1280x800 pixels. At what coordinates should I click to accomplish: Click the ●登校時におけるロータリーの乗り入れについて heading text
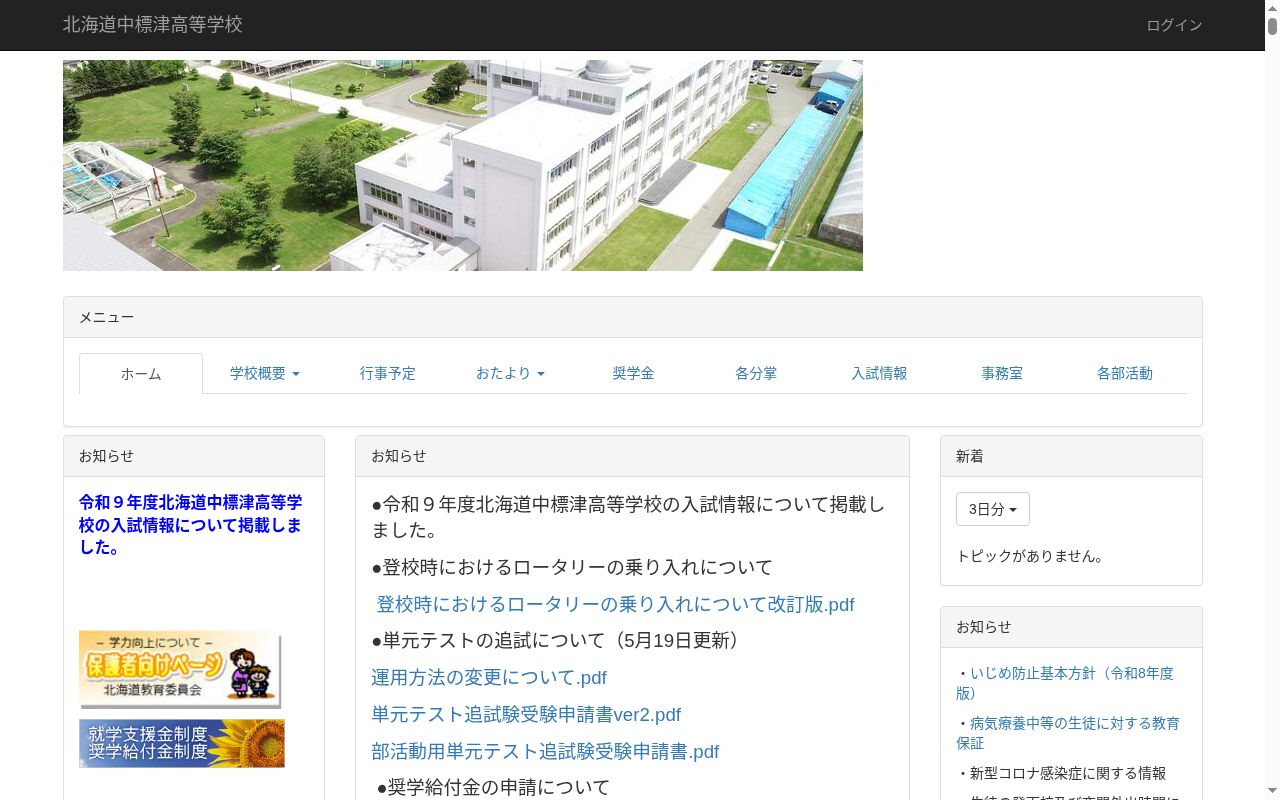(572, 567)
